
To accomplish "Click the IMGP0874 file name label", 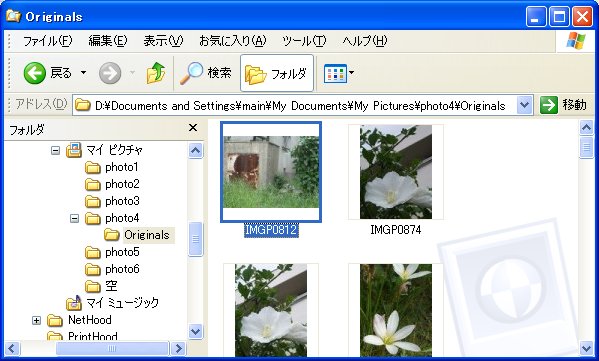I will (396, 230).
